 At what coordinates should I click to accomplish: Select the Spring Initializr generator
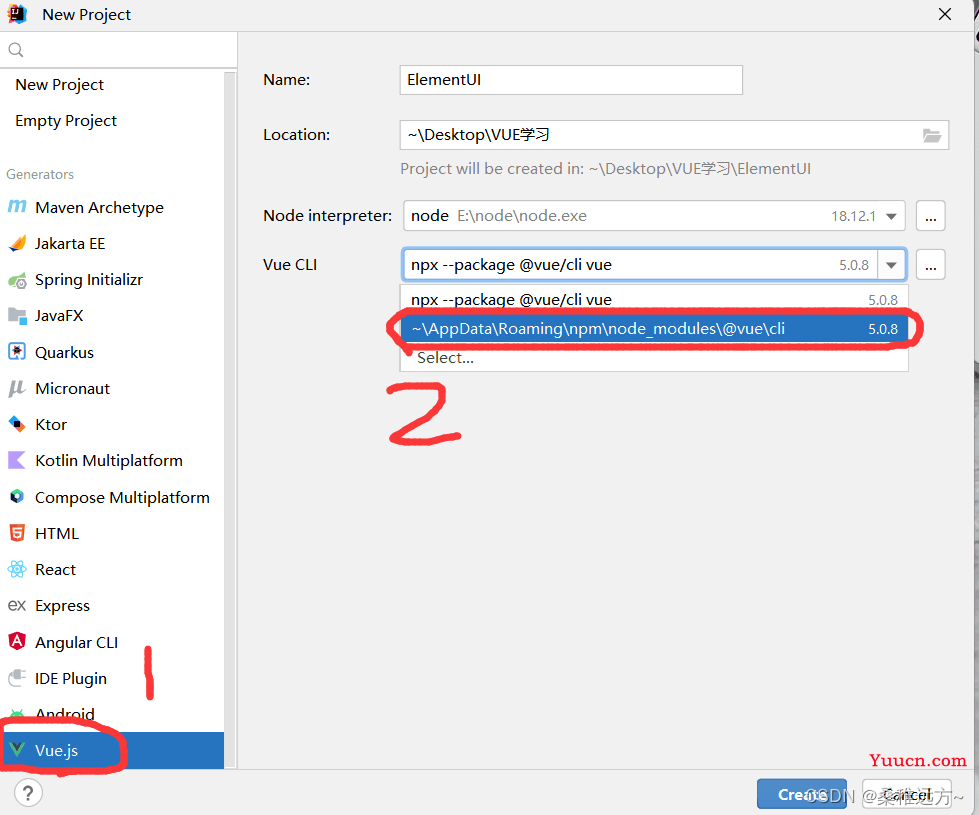(x=112, y=280)
